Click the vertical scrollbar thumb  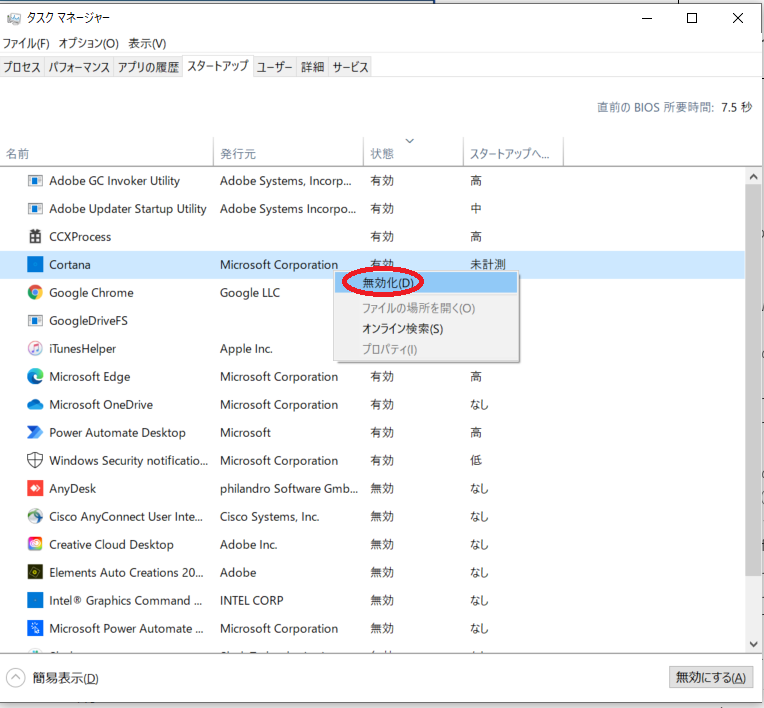pyautogui.click(x=753, y=380)
